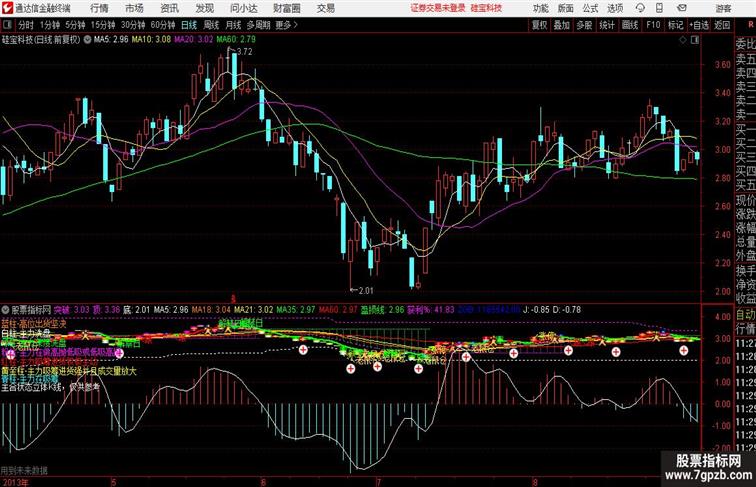Click the 3.72 high price marker

244,52
